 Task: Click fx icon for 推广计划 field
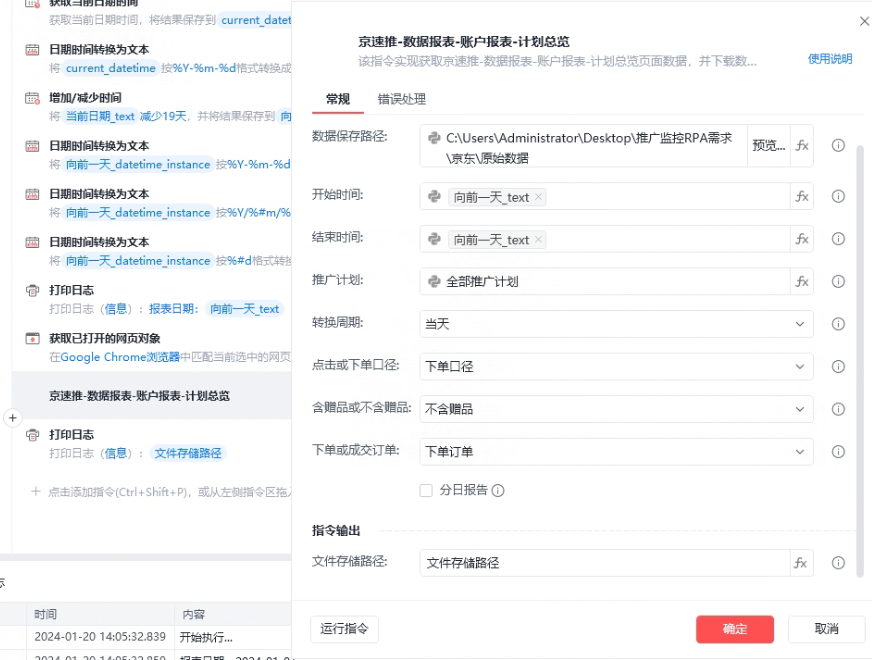coord(801,281)
